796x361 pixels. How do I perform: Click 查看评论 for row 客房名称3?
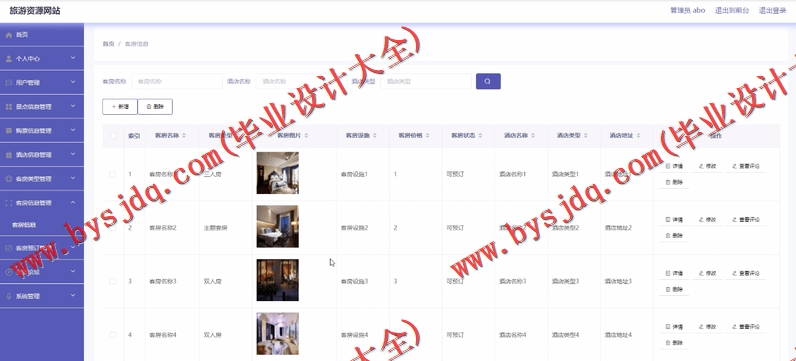click(746, 273)
